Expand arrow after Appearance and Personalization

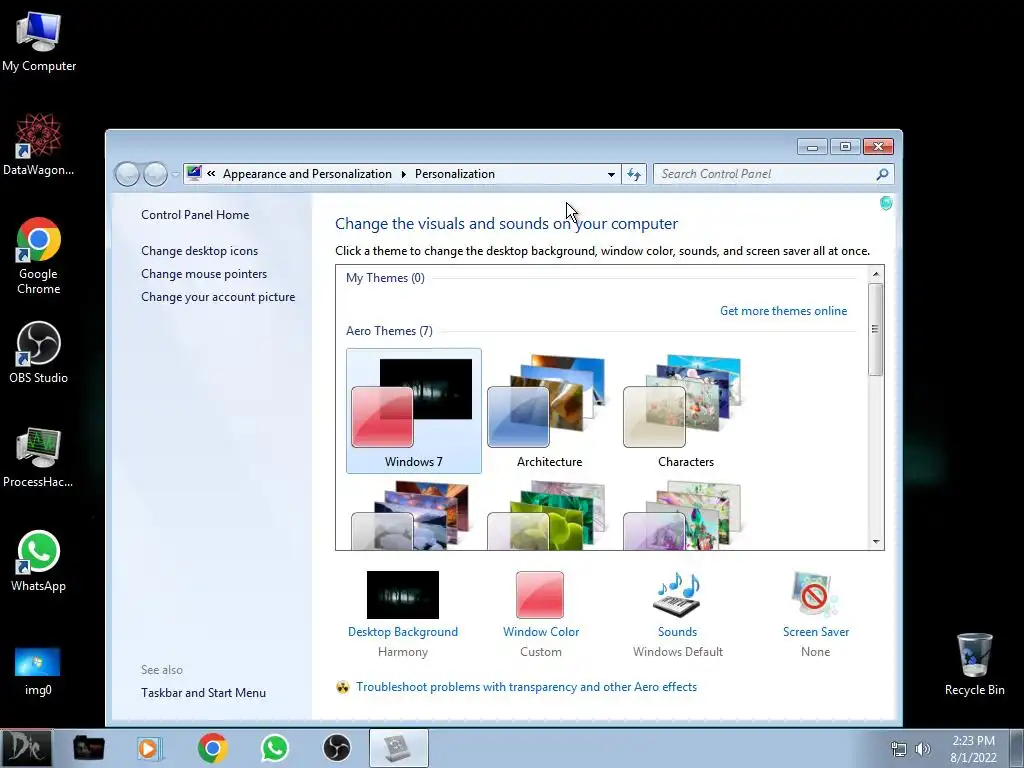click(x=403, y=174)
